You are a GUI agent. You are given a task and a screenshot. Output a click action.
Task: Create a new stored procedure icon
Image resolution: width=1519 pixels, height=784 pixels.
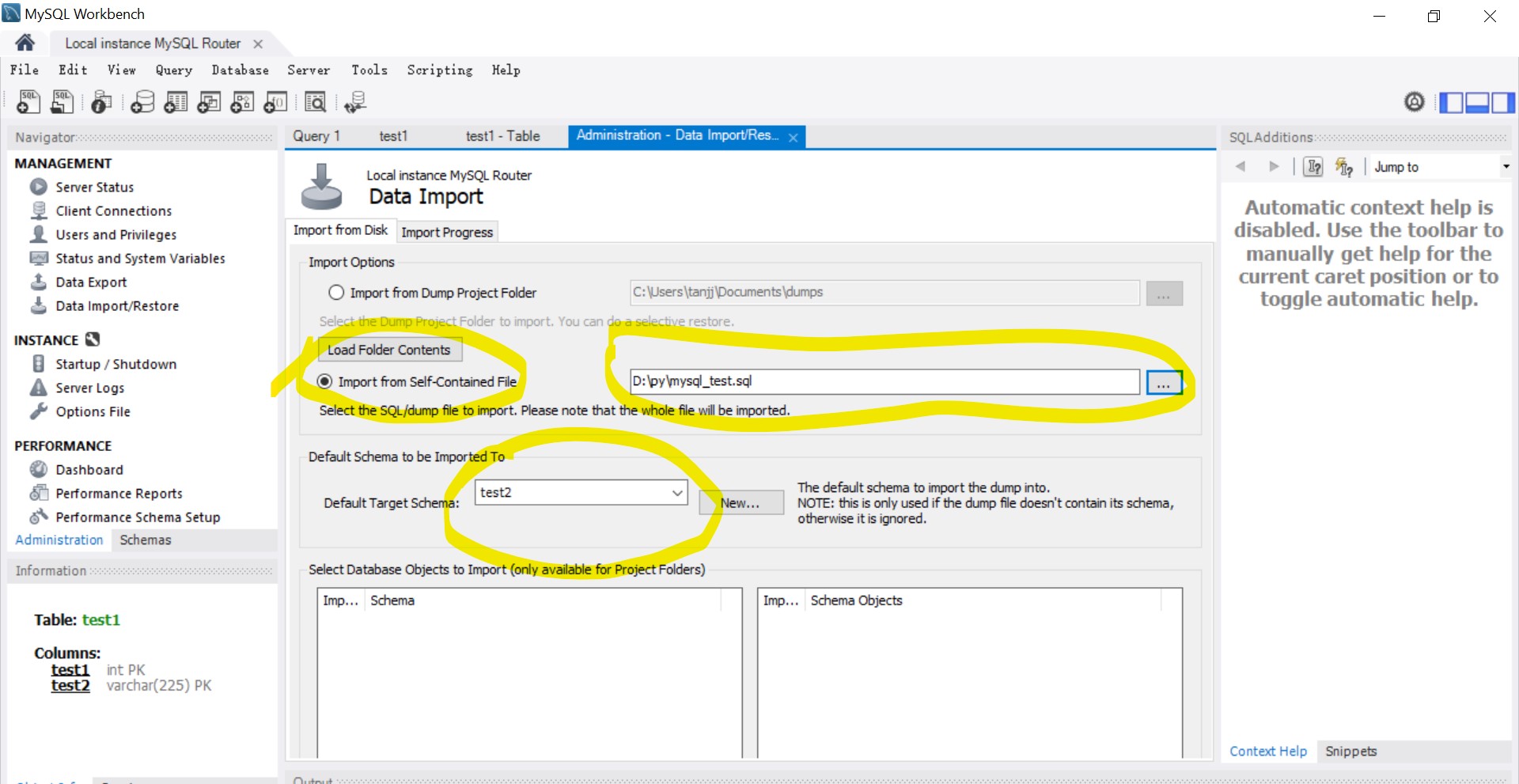[242, 102]
